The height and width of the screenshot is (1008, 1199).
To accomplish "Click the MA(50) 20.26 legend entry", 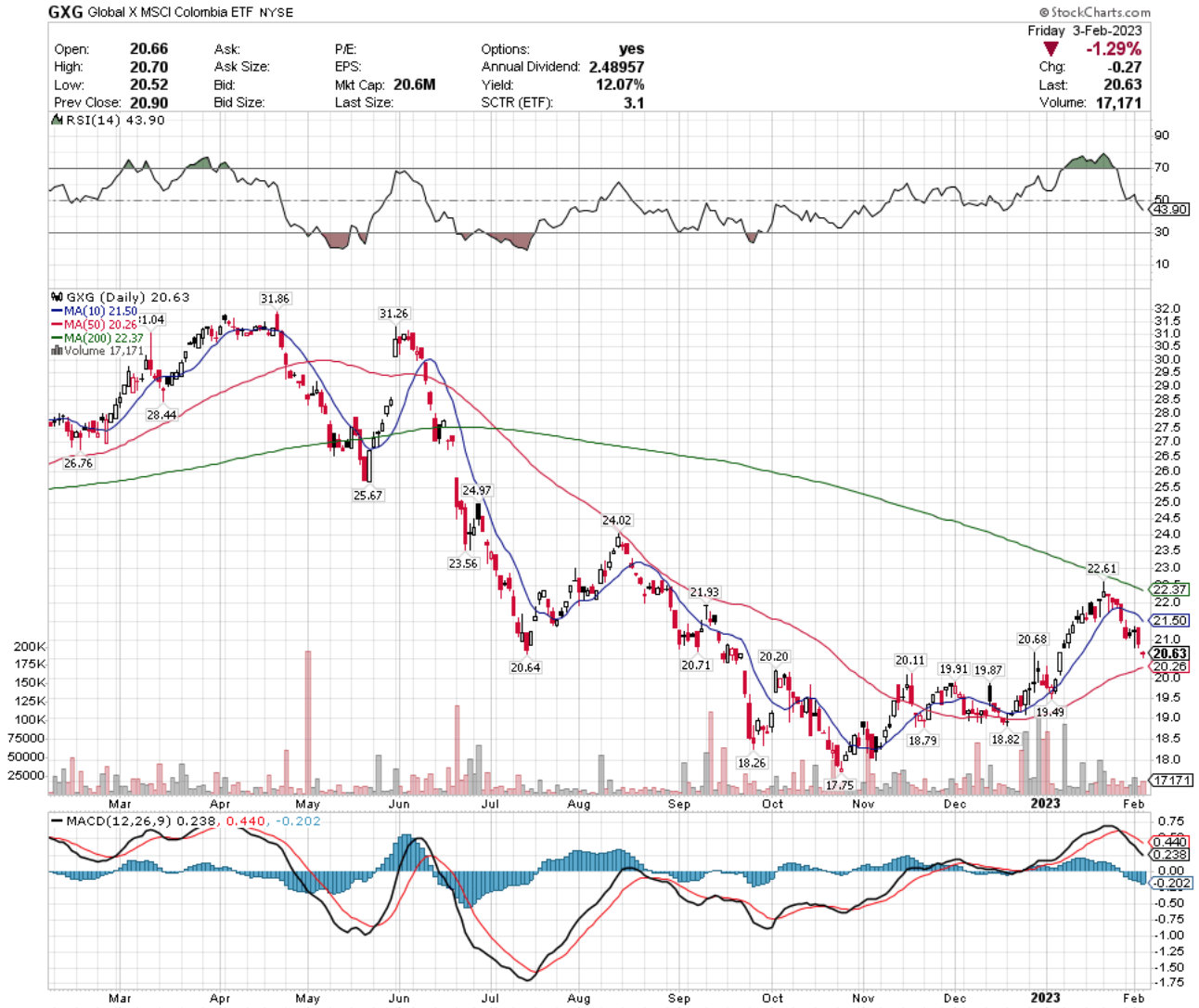I will [x=94, y=324].
